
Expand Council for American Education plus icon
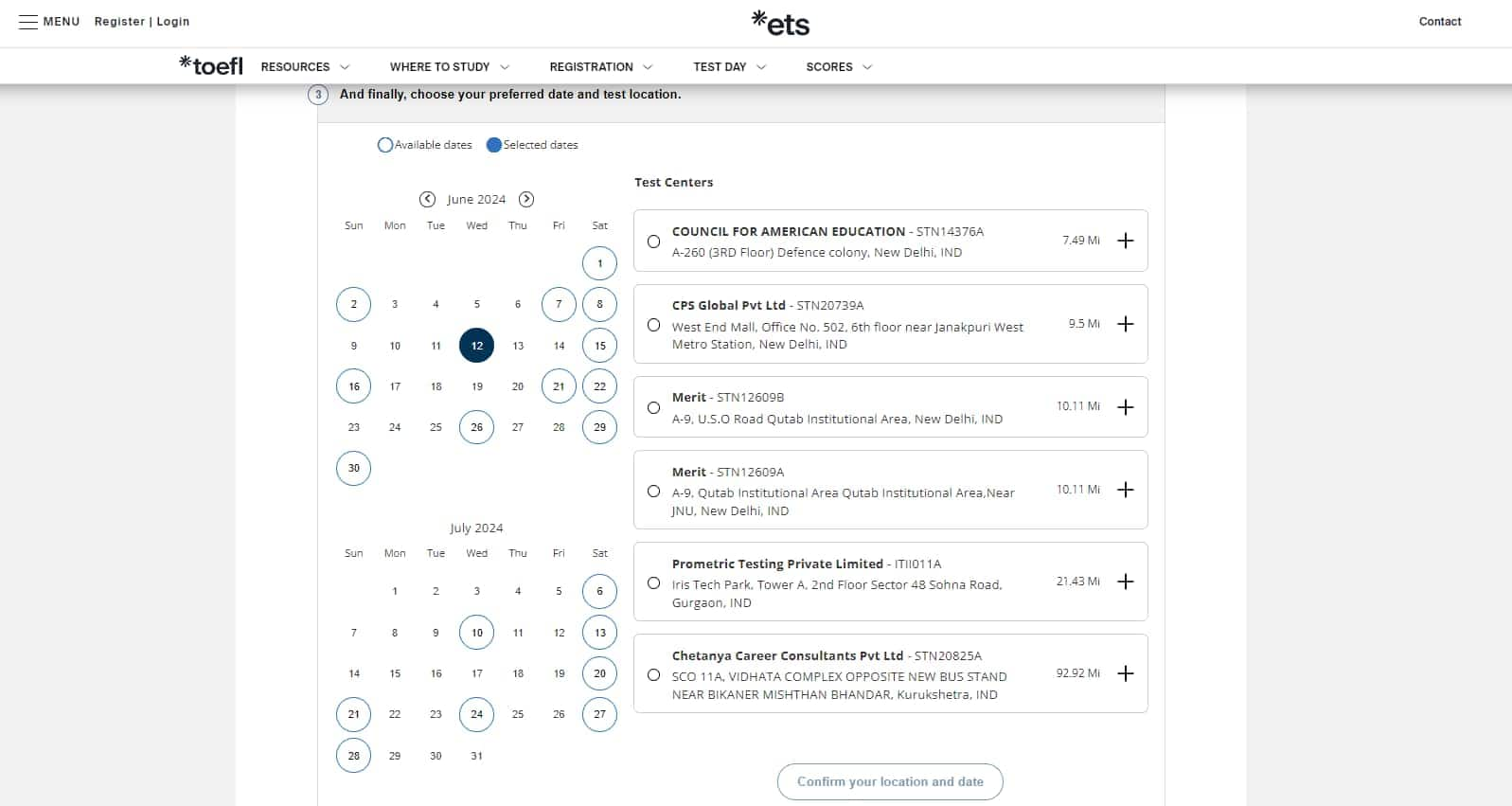(1125, 241)
